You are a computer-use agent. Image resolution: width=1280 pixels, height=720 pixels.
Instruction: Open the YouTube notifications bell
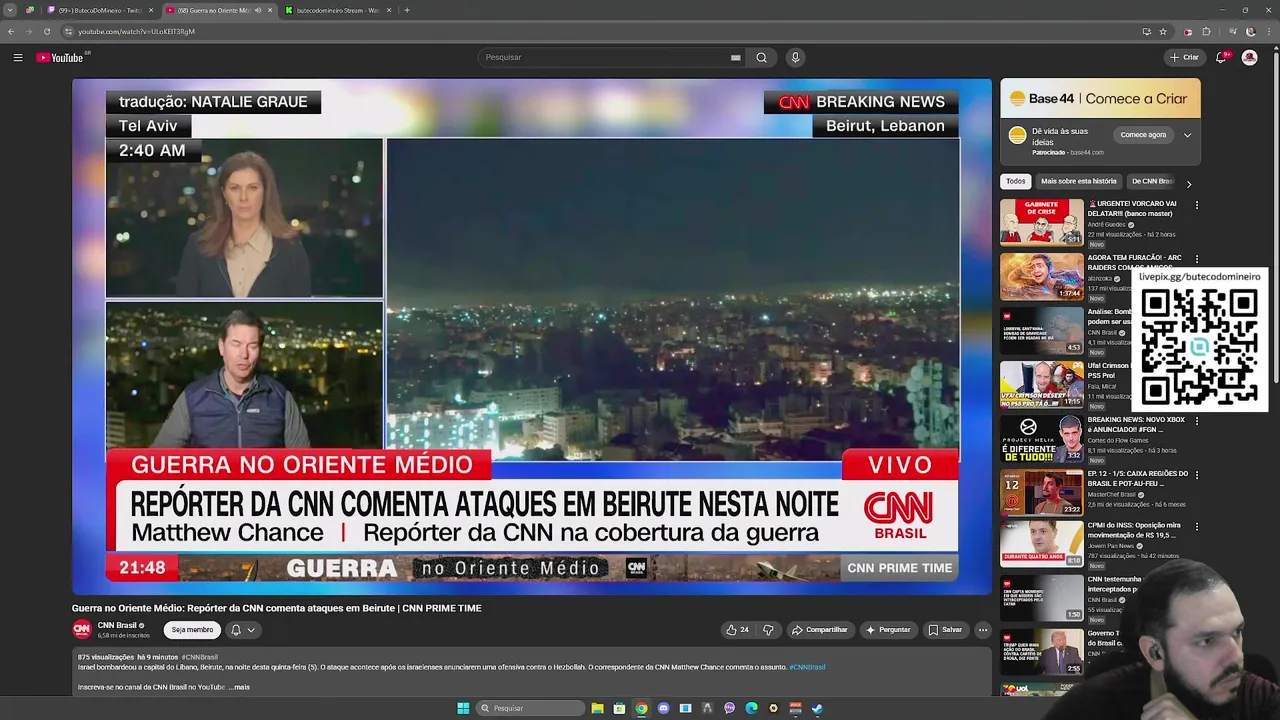click(x=1220, y=58)
